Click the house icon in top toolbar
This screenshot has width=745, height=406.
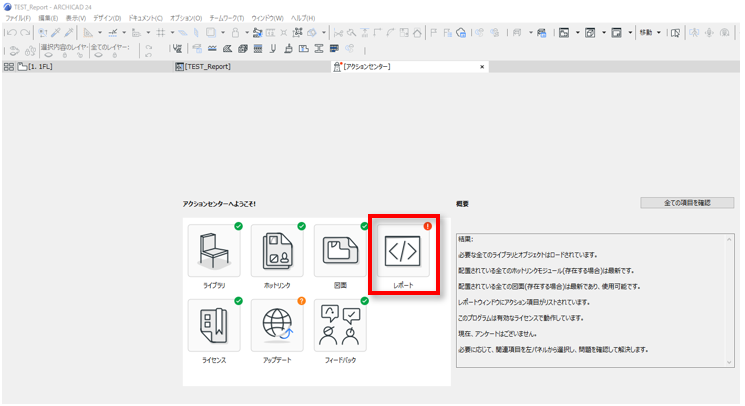pos(417,33)
